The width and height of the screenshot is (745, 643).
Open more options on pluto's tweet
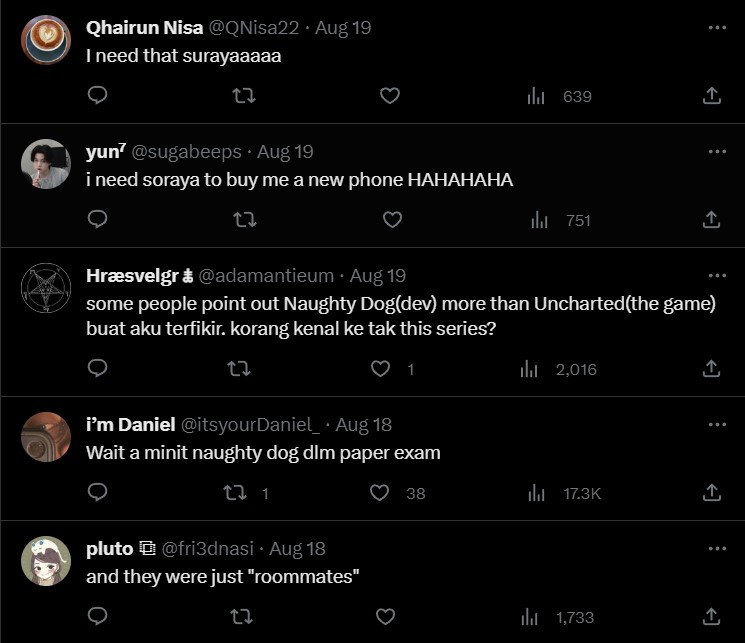717,549
